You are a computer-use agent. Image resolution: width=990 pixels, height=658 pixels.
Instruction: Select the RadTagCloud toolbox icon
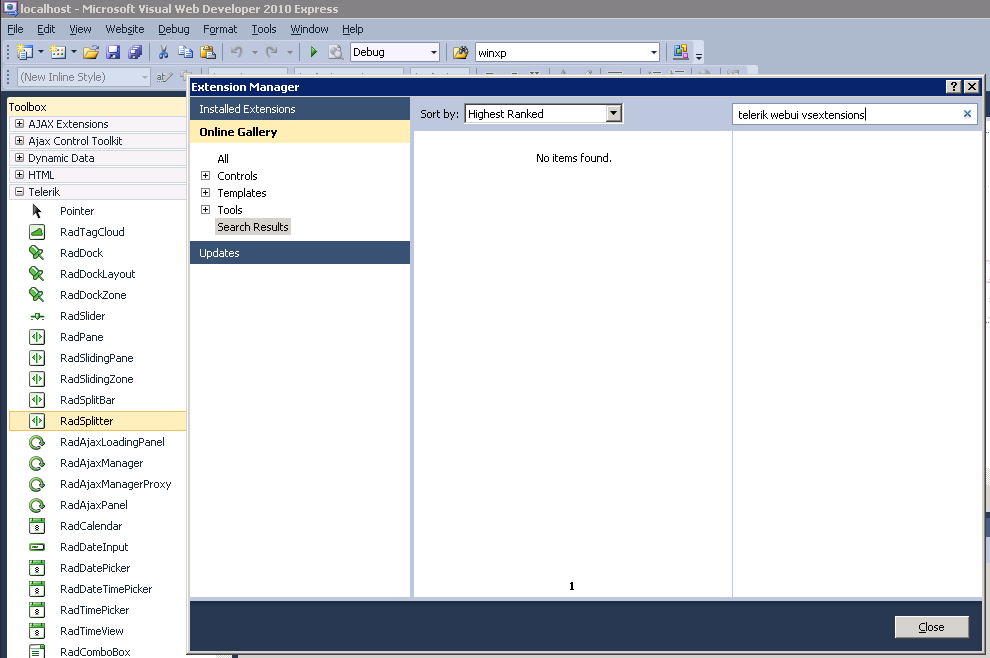37,232
